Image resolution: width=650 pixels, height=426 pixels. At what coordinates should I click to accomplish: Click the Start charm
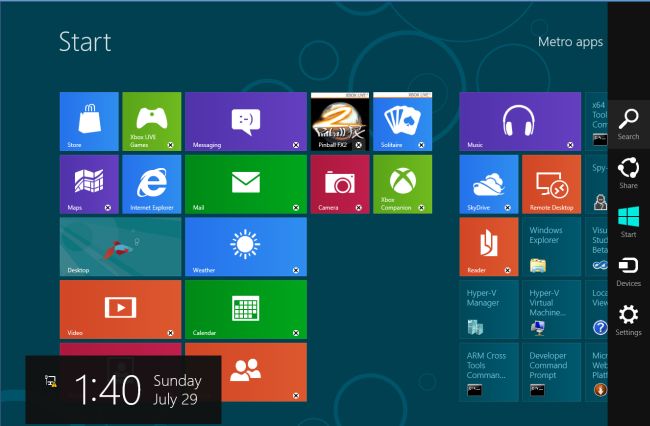[628, 222]
